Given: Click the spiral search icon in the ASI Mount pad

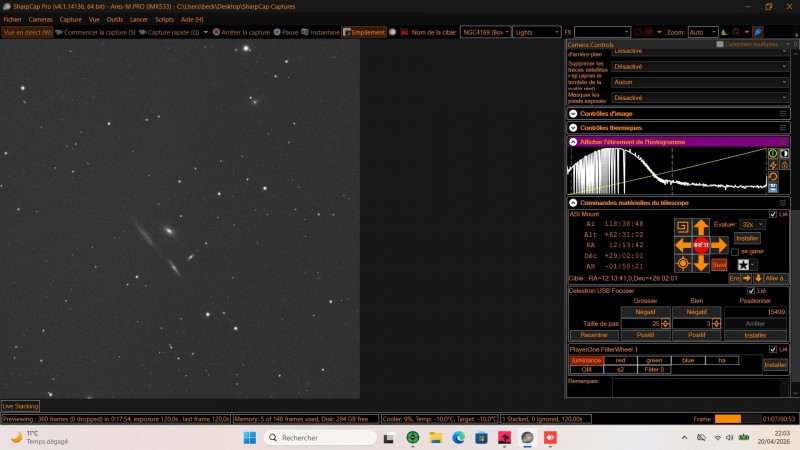Looking at the screenshot, I should [682, 227].
